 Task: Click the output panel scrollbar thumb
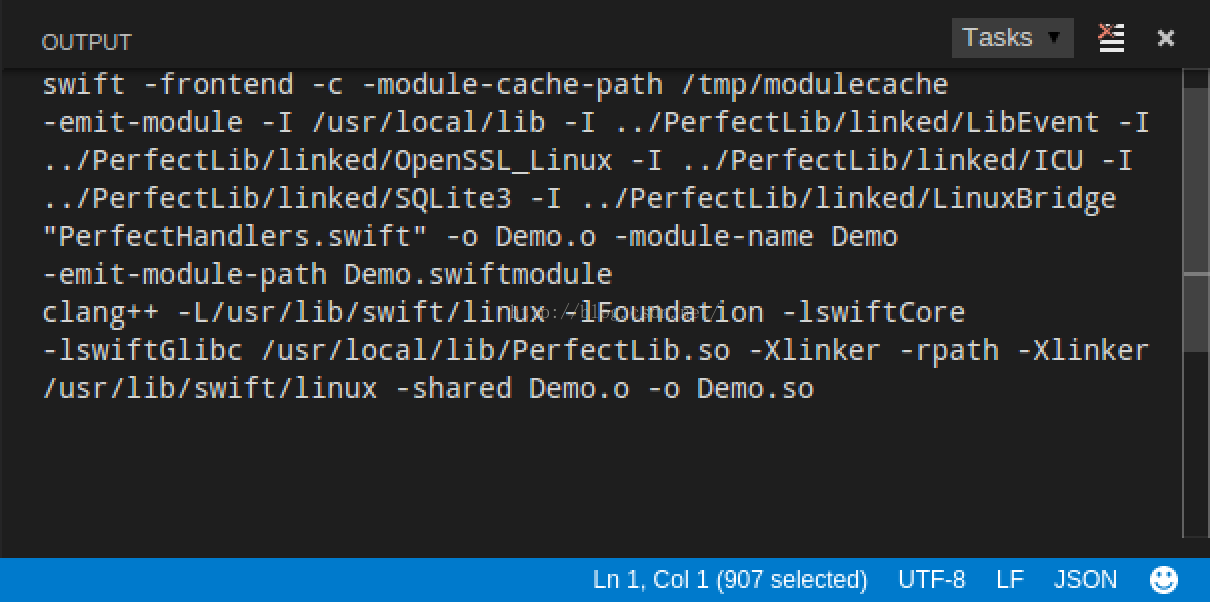point(1196,219)
